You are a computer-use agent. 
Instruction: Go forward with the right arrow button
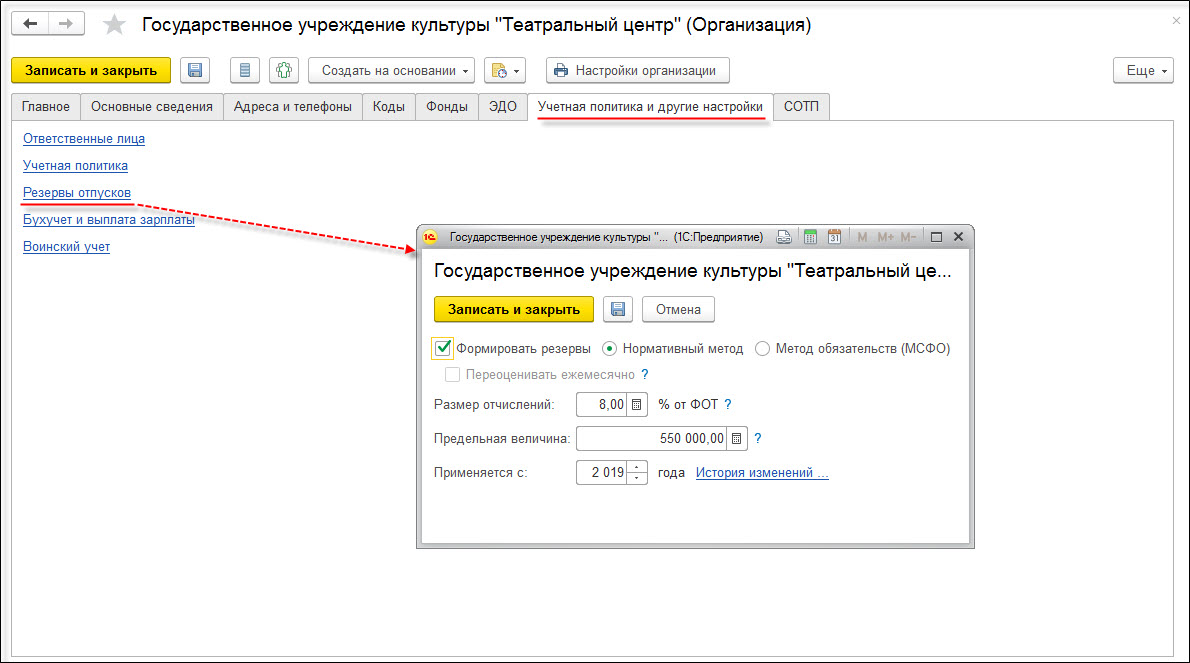(x=67, y=24)
